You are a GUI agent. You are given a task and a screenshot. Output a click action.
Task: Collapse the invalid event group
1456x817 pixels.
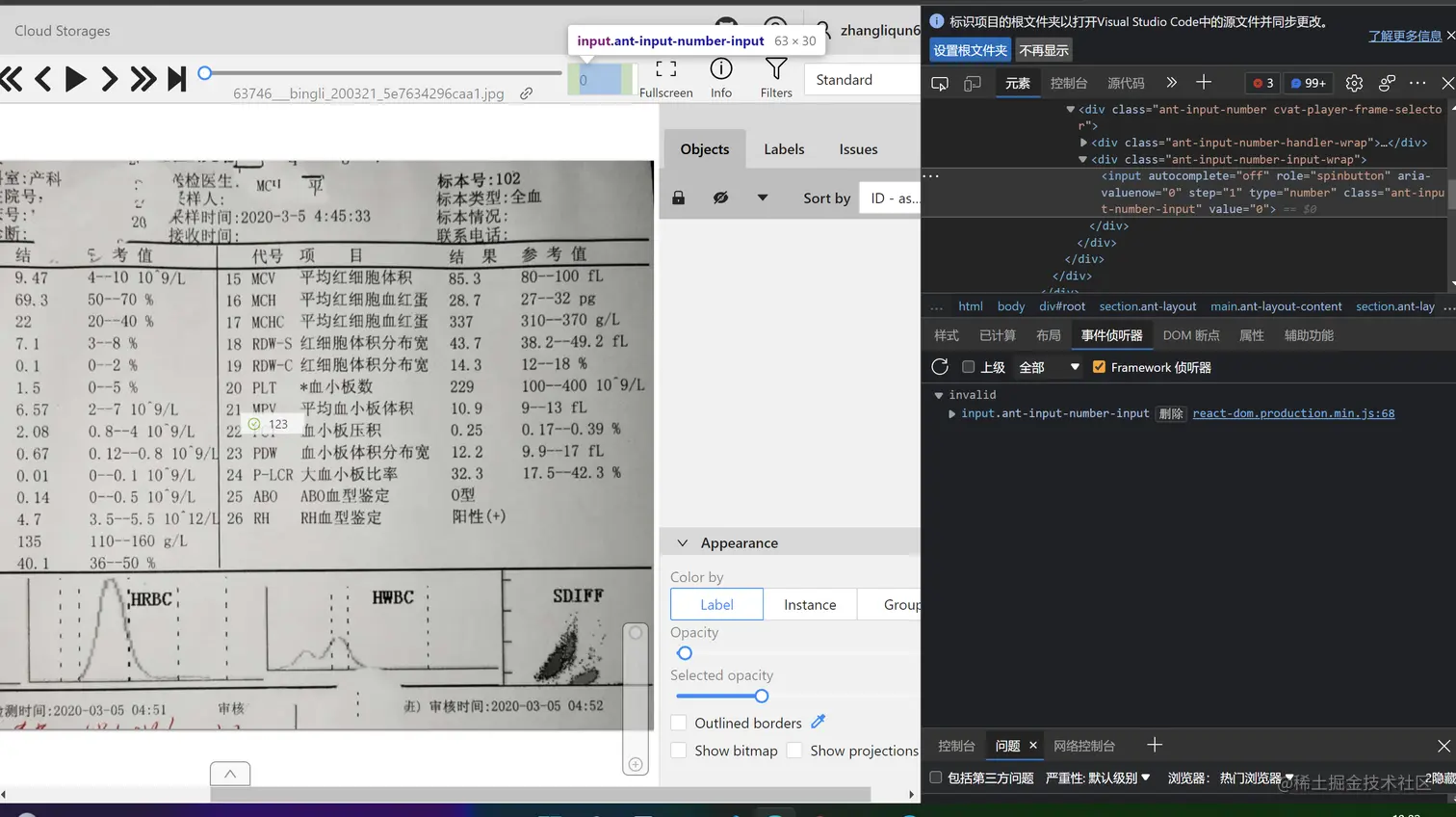pos(939,395)
